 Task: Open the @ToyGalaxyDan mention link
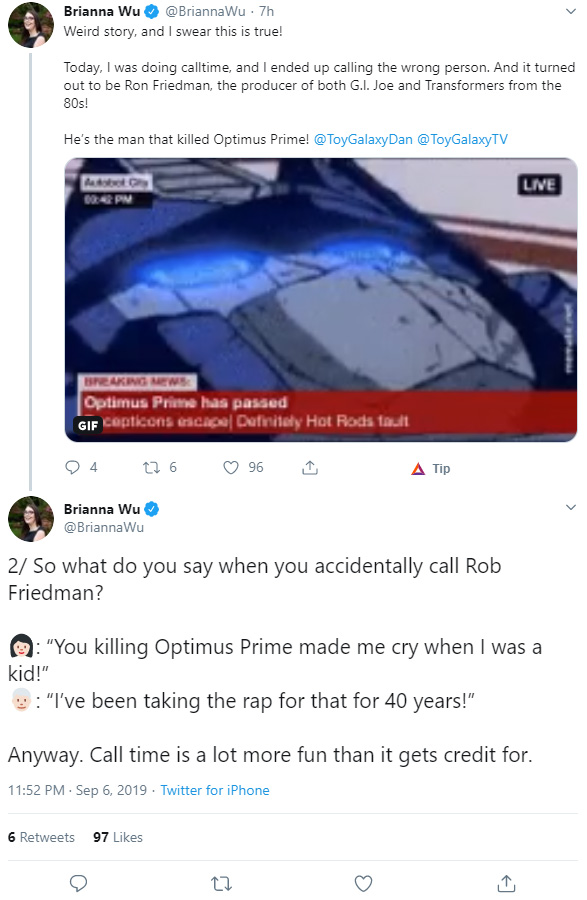363,139
